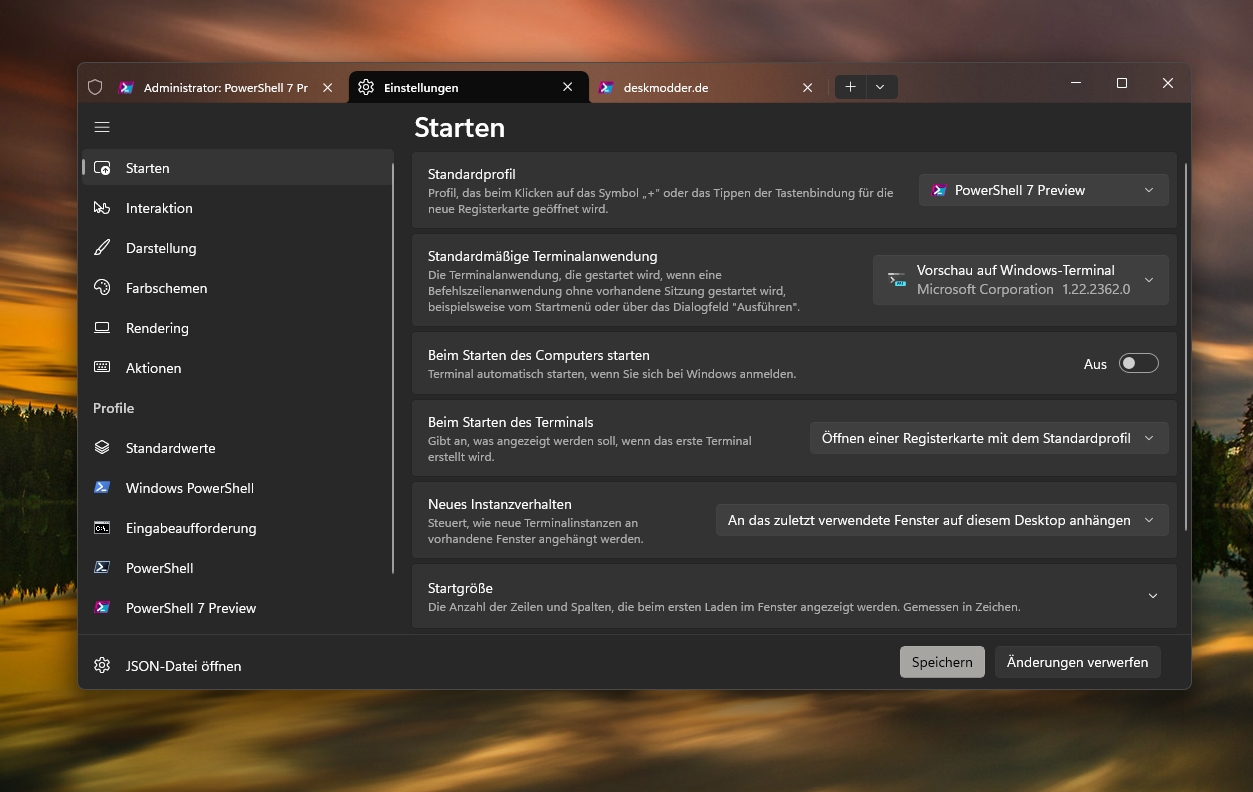Open Neues Instanzverhalten dropdown
Image resolution: width=1253 pixels, height=792 pixels.
click(x=942, y=520)
